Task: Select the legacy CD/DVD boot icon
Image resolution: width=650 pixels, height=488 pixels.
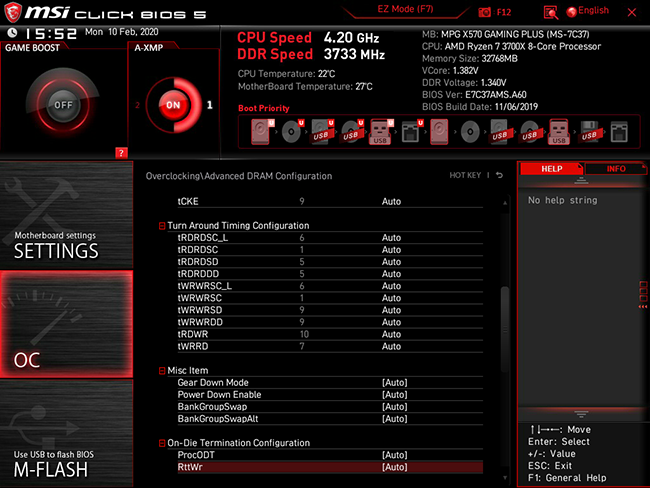Action: (x=470, y=131)
